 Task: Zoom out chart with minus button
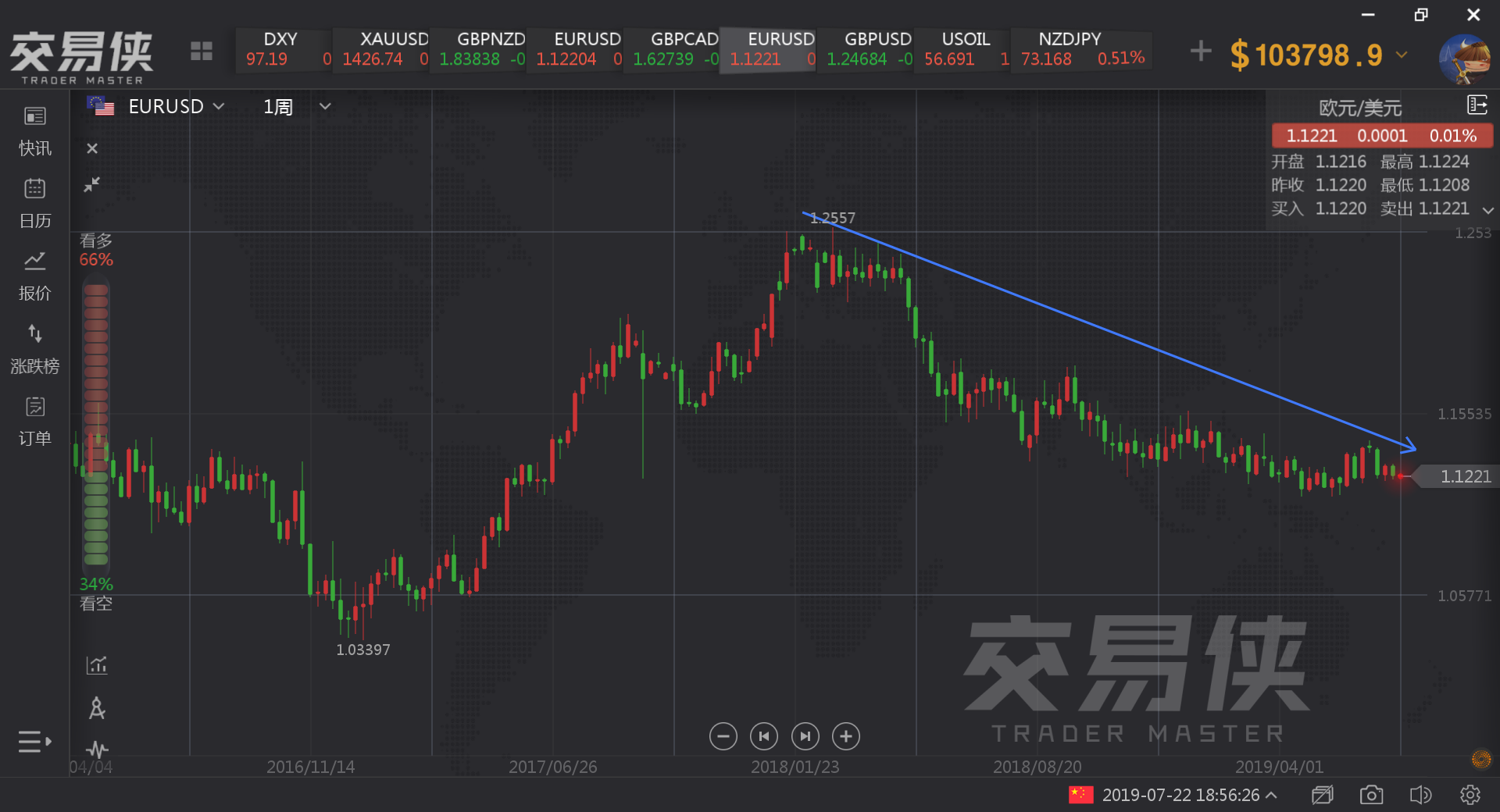point(723,736)
